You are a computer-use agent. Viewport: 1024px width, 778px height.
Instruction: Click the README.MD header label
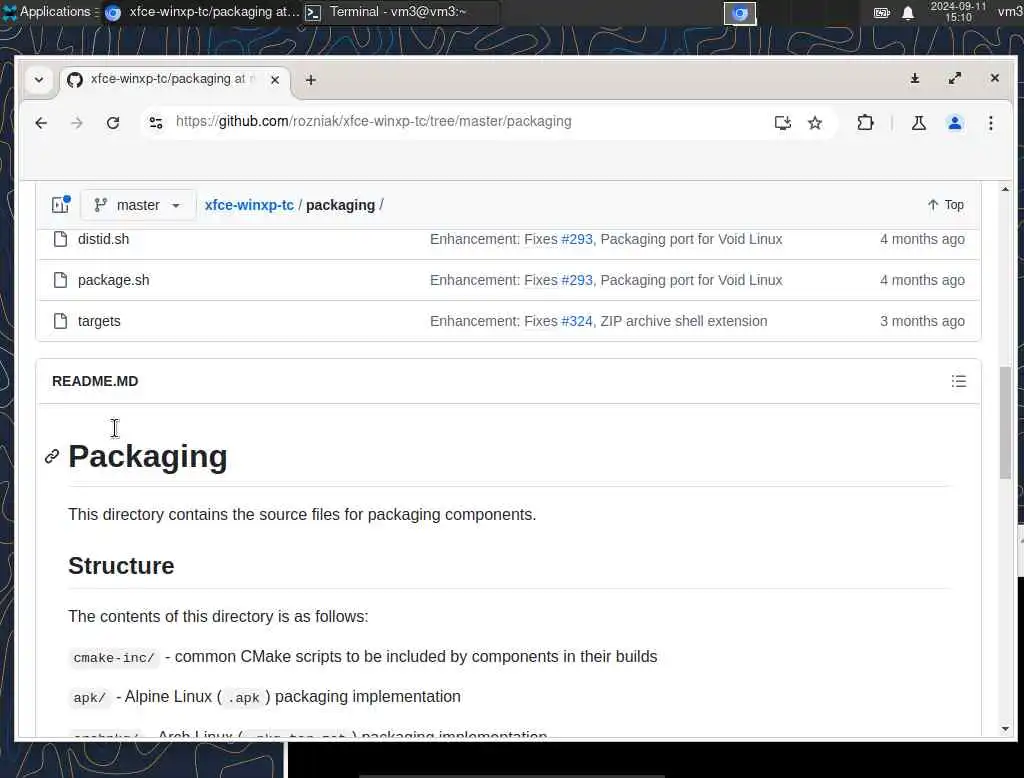(95, 381)
